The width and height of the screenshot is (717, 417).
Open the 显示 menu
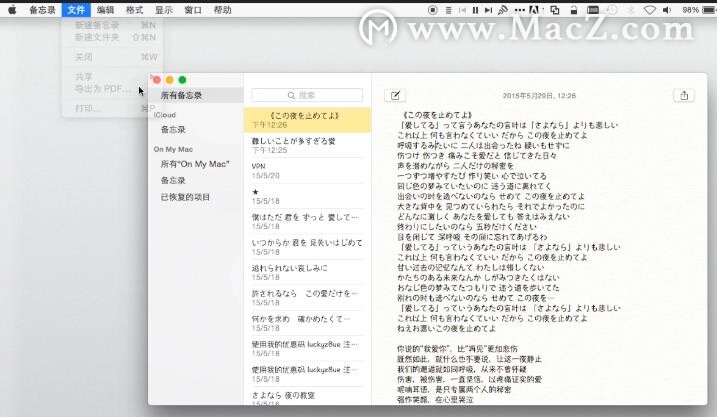click(164, 10)
